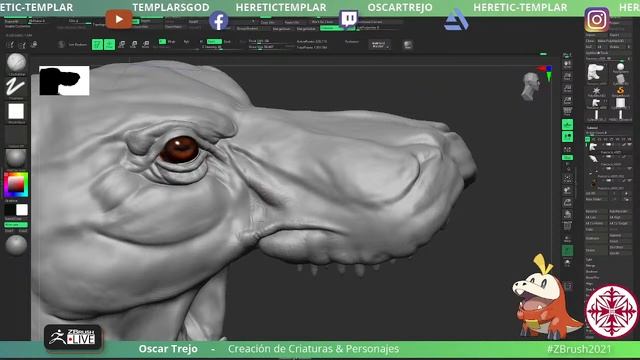Expand the Merge section in Subtool panel
The width and height of the screenshot is (640, 360).
[x=590, y=266]
